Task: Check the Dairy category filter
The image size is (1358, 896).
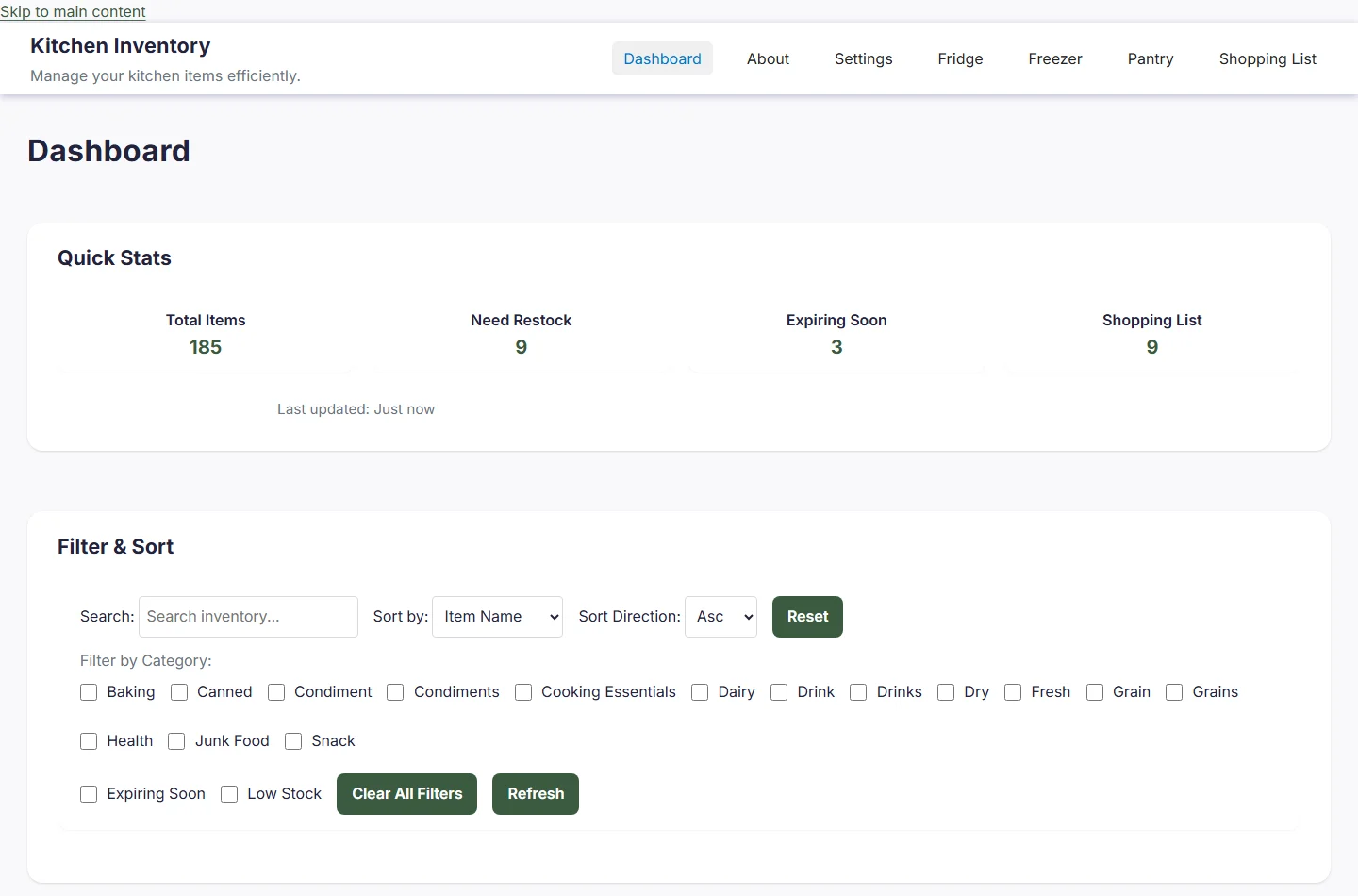Action: [x=700, y=692]
